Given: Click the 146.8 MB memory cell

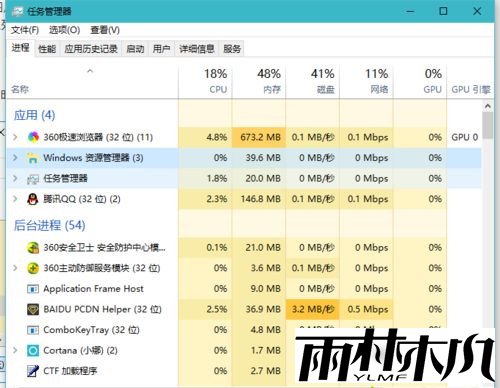Looking at the screenshot, I should (x=259, y=199).
